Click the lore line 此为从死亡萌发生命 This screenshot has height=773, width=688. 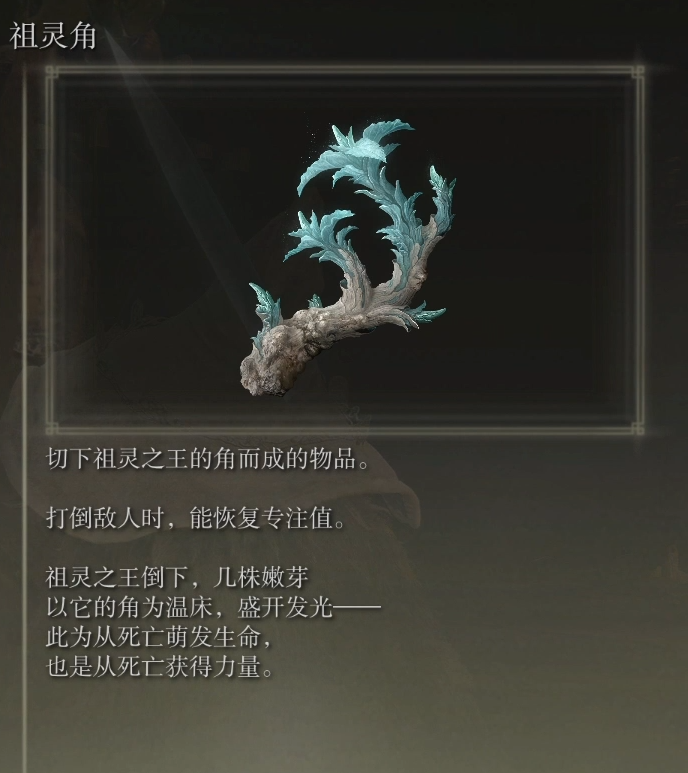click(159, 637)
